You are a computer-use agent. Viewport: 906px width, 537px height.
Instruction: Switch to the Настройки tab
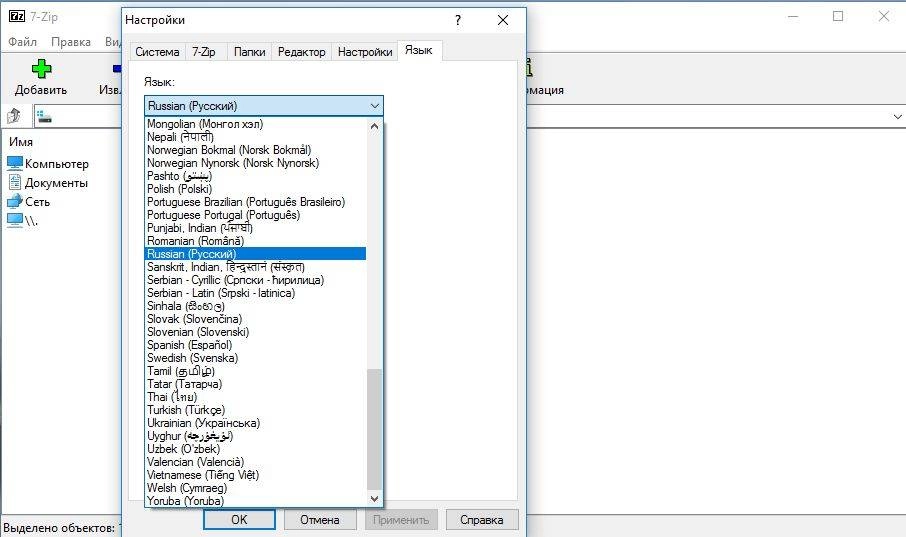click(x=365, y=52)
